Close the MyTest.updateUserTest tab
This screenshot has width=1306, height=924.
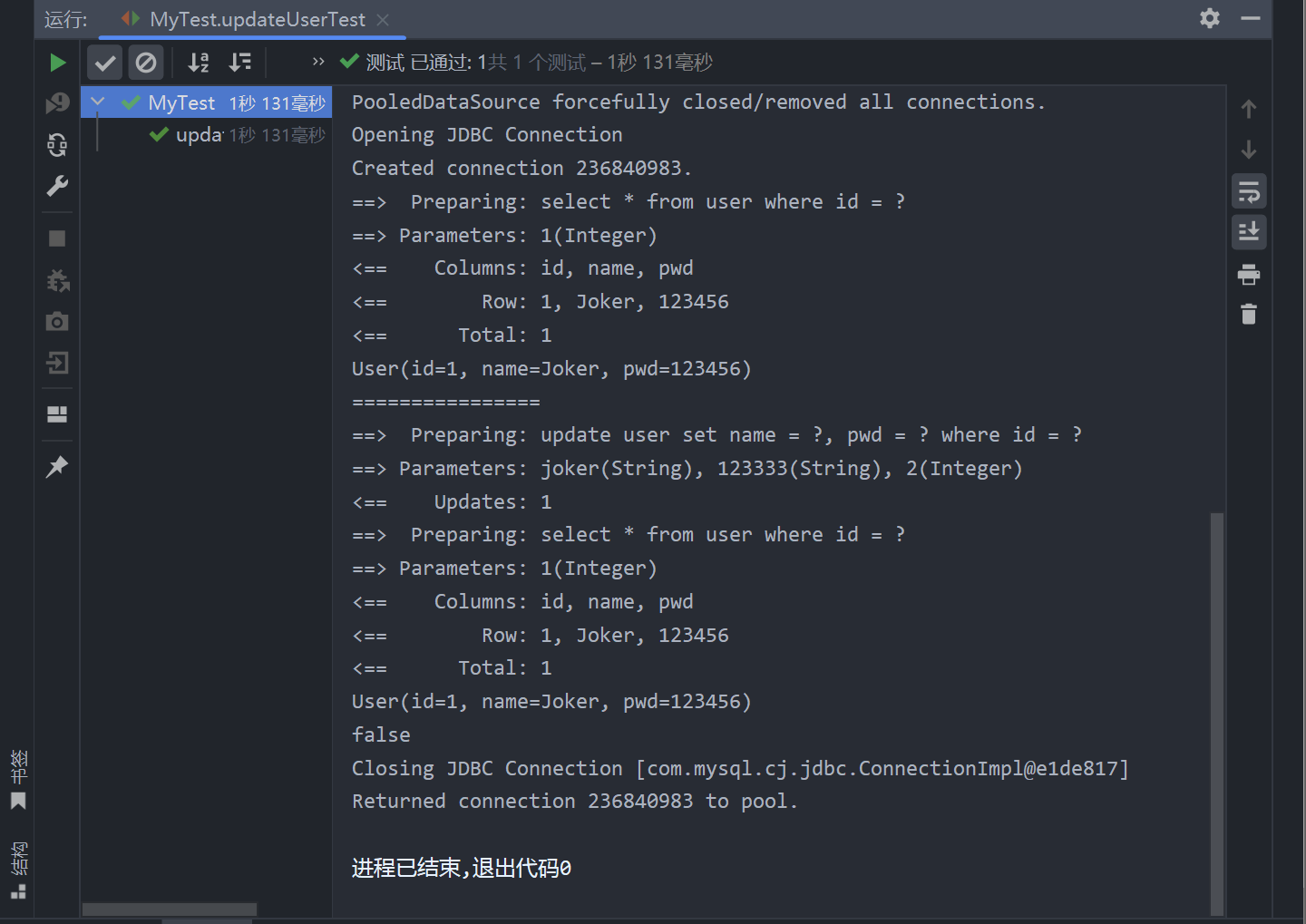point(383,20)
